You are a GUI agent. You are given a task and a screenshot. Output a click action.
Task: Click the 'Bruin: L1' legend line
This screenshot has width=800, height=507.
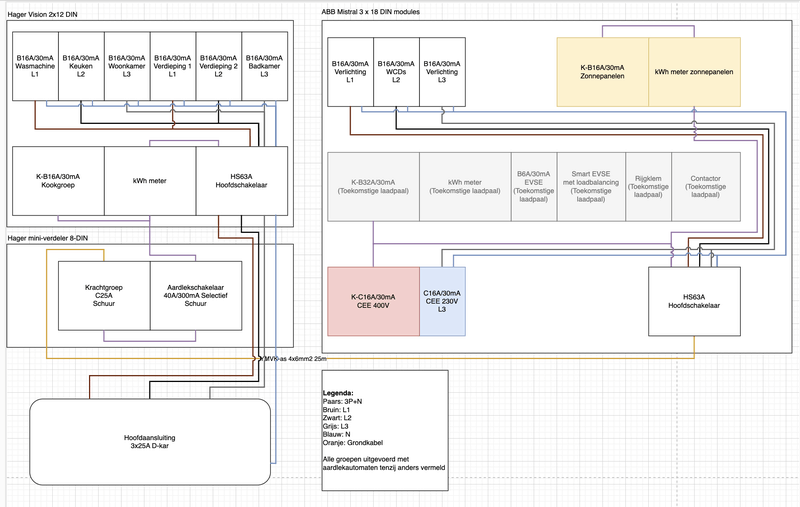coord(336,410)
